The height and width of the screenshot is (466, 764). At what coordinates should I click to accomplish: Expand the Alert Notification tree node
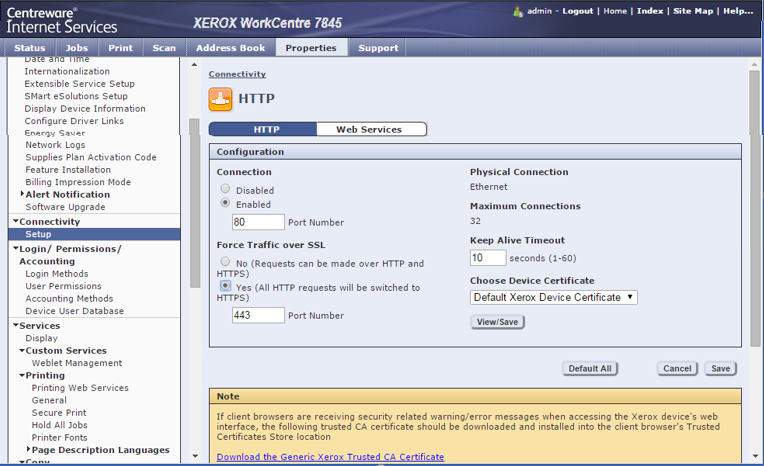(22, 194)
